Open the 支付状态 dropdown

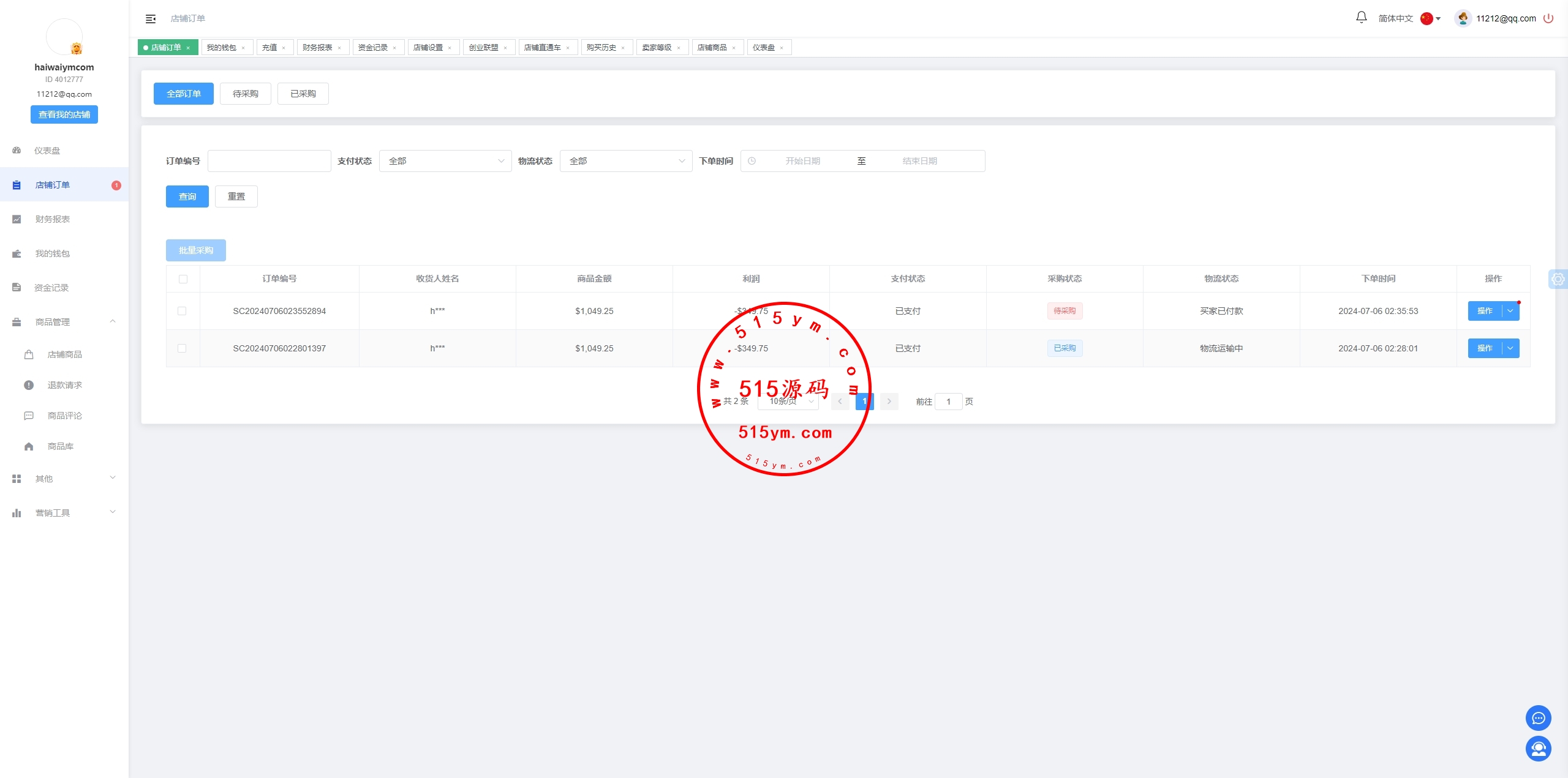tap(445, 161)
